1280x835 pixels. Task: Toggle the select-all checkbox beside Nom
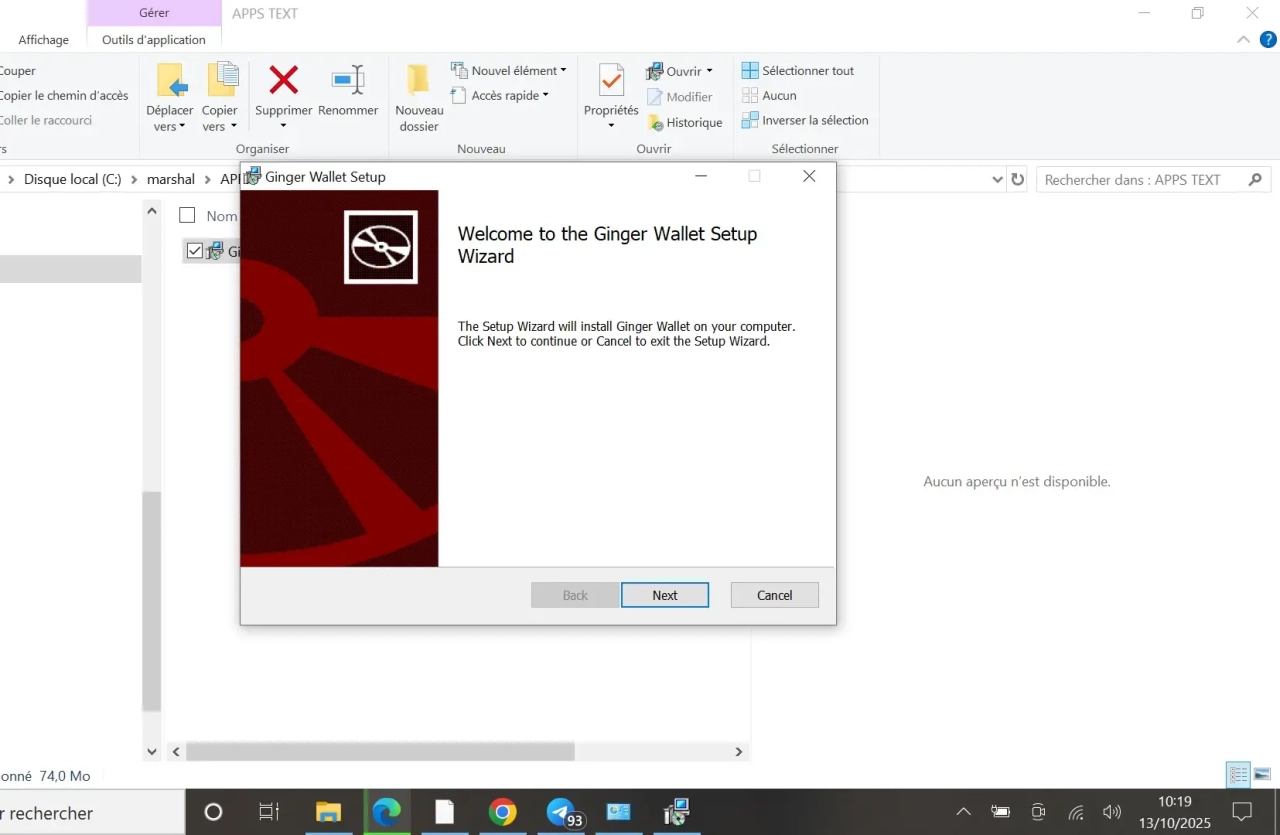click(x=187, y=215)
